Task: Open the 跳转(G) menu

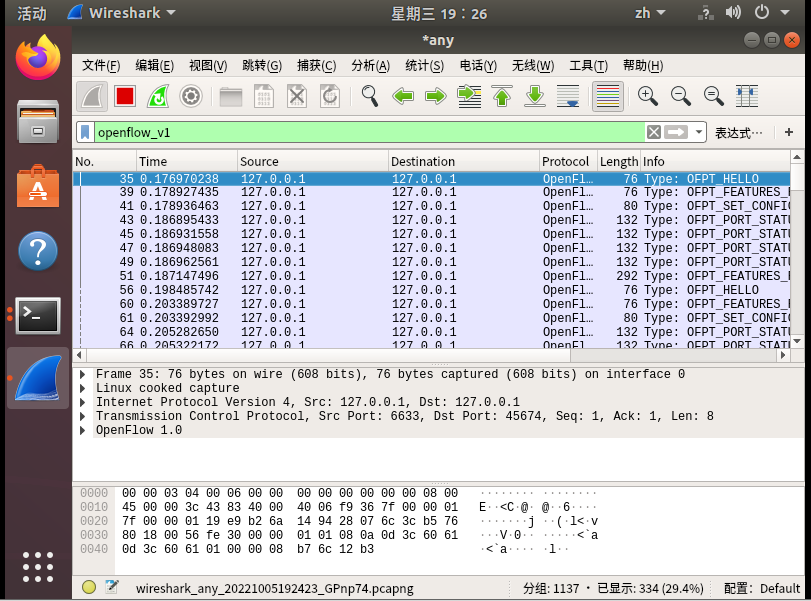Action: 262,66
